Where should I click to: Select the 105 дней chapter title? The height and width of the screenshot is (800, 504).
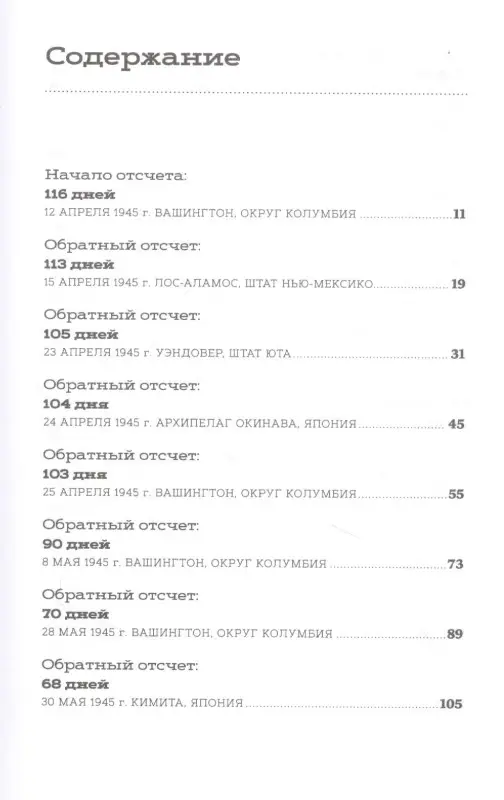pos(81,335)
